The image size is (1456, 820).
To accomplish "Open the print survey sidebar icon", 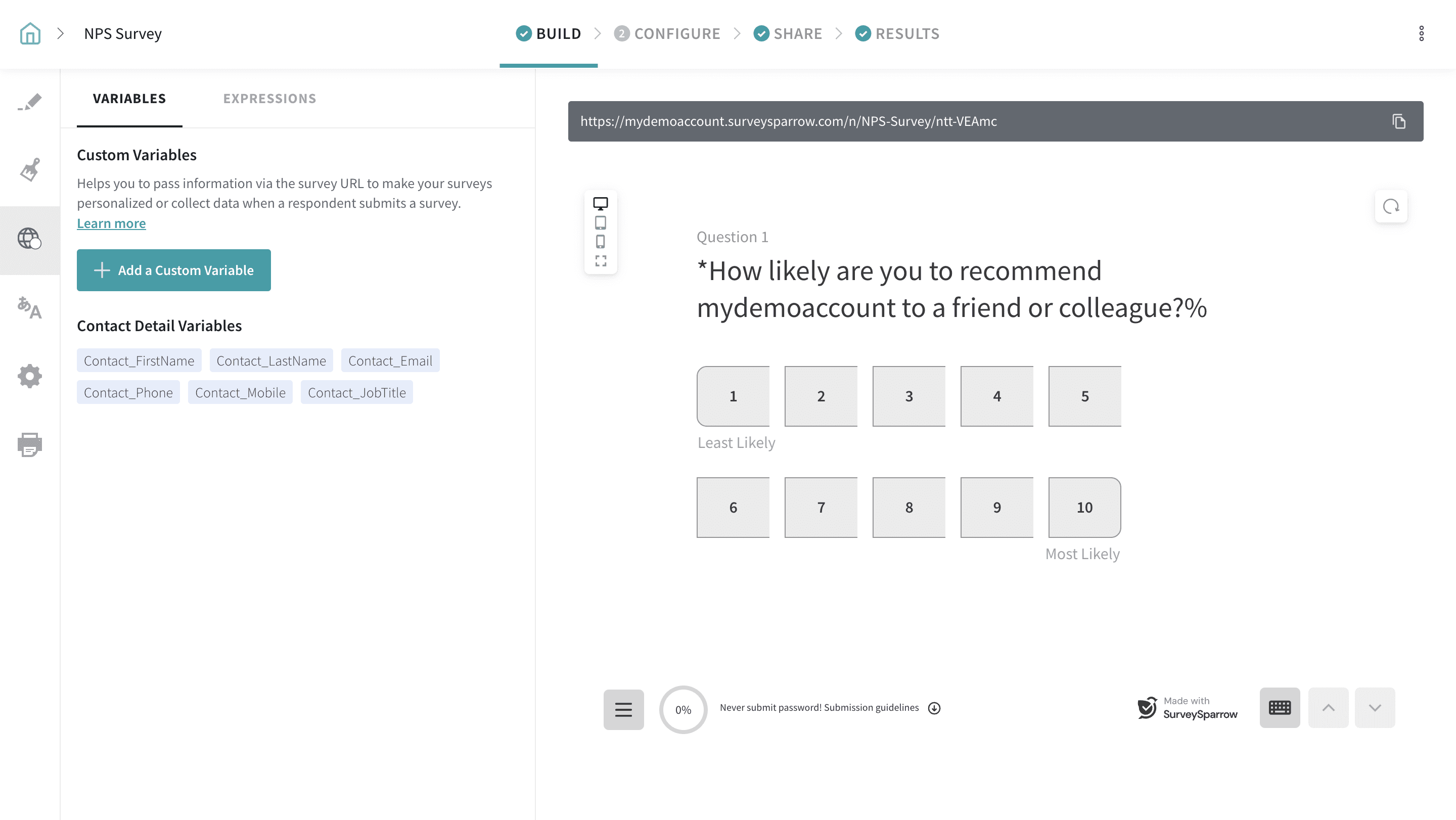I will [x=30, y=445].
